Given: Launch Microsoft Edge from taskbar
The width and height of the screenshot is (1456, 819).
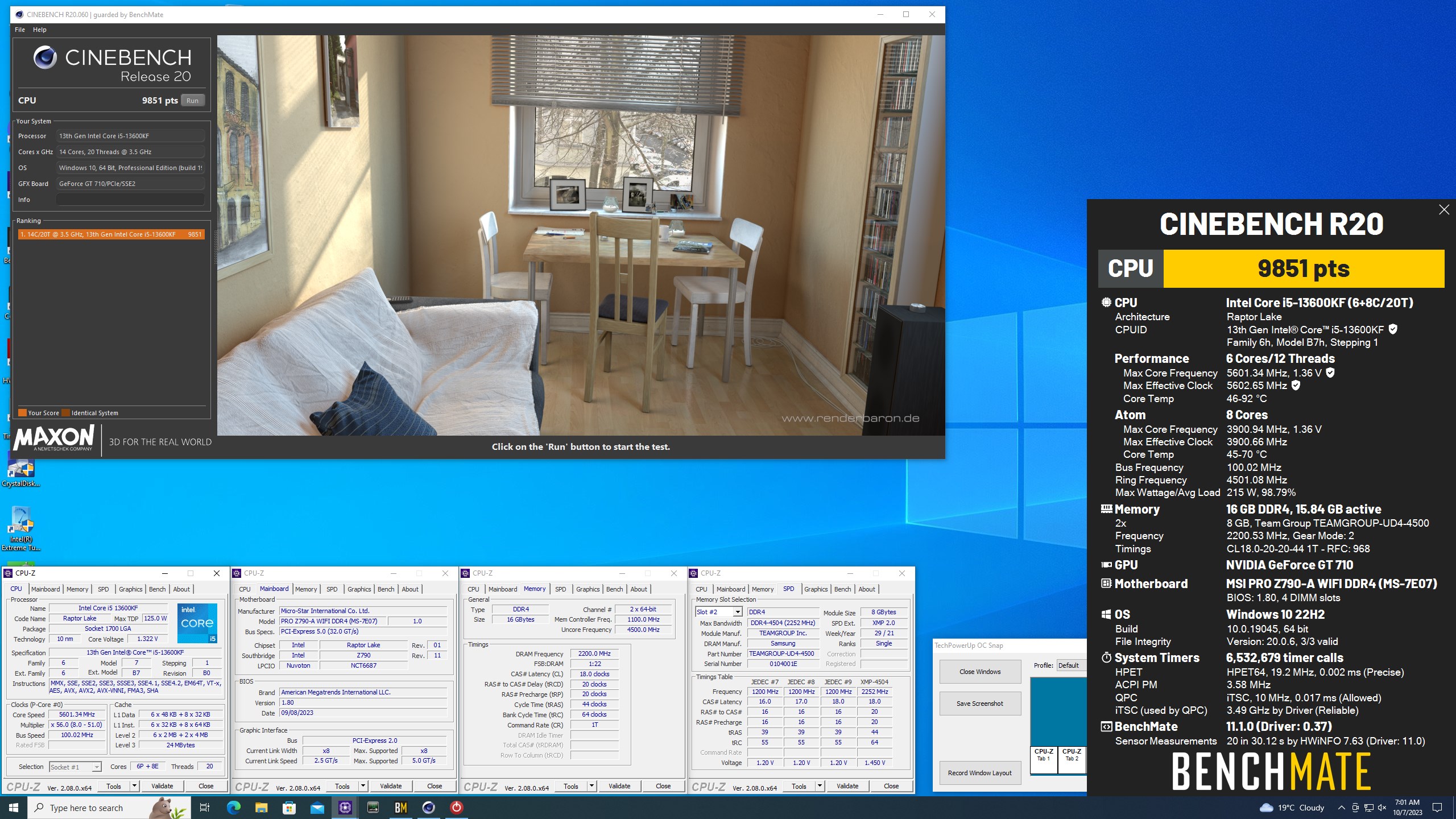Looking at the screenshot, I should point(233,808).
